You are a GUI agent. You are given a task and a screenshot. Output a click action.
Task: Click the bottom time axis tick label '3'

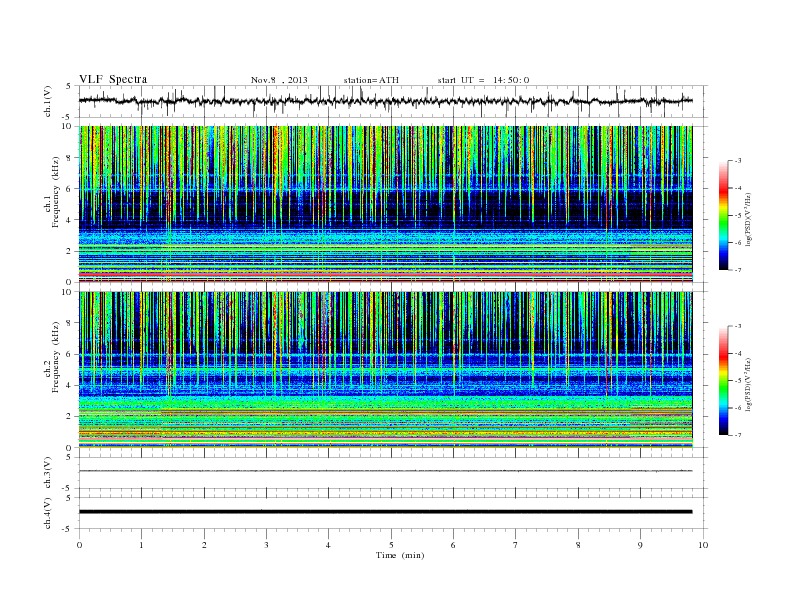[266, 545]
